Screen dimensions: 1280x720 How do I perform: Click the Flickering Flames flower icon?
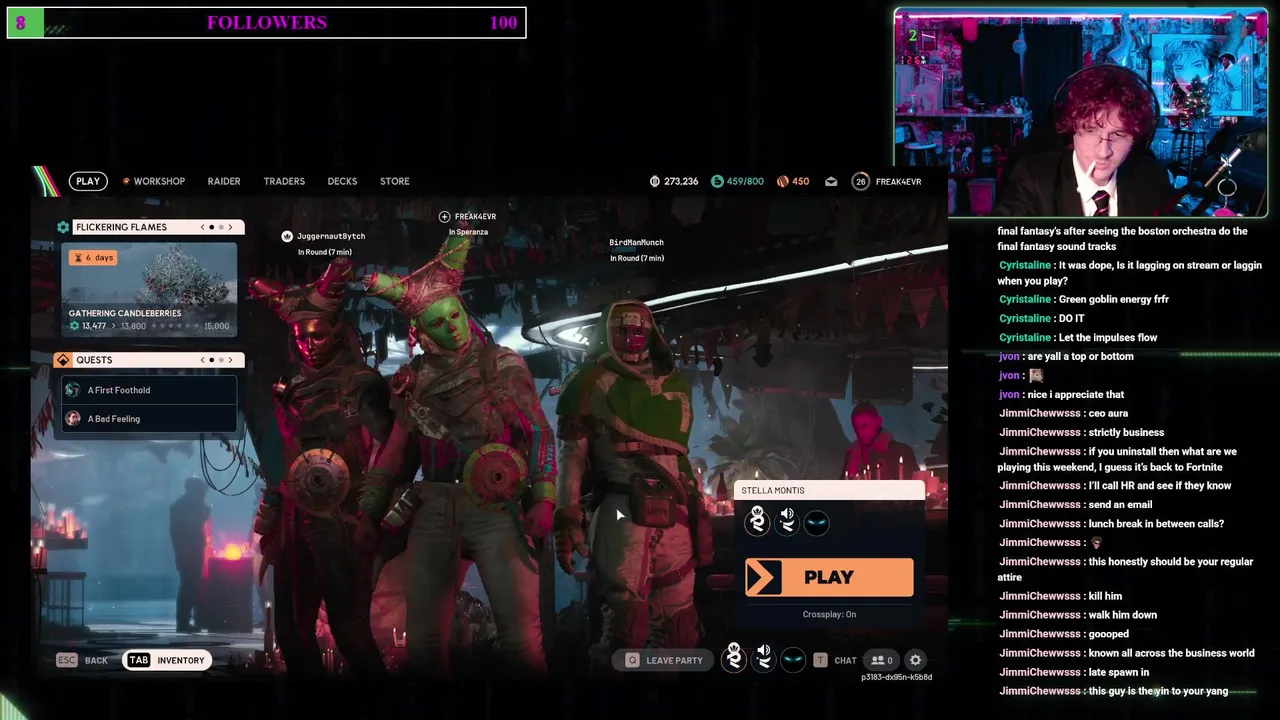pos(63,227)
